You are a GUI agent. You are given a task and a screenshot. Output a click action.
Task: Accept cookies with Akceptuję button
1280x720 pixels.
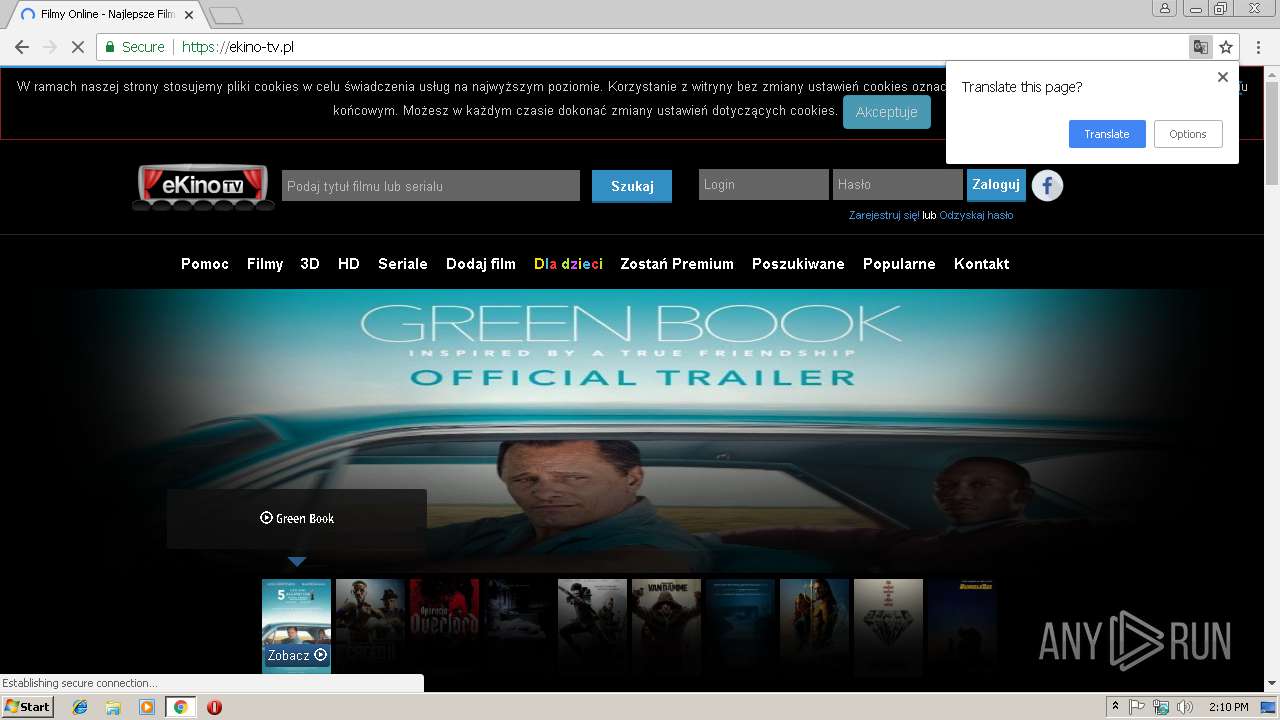tap(886, 112)
